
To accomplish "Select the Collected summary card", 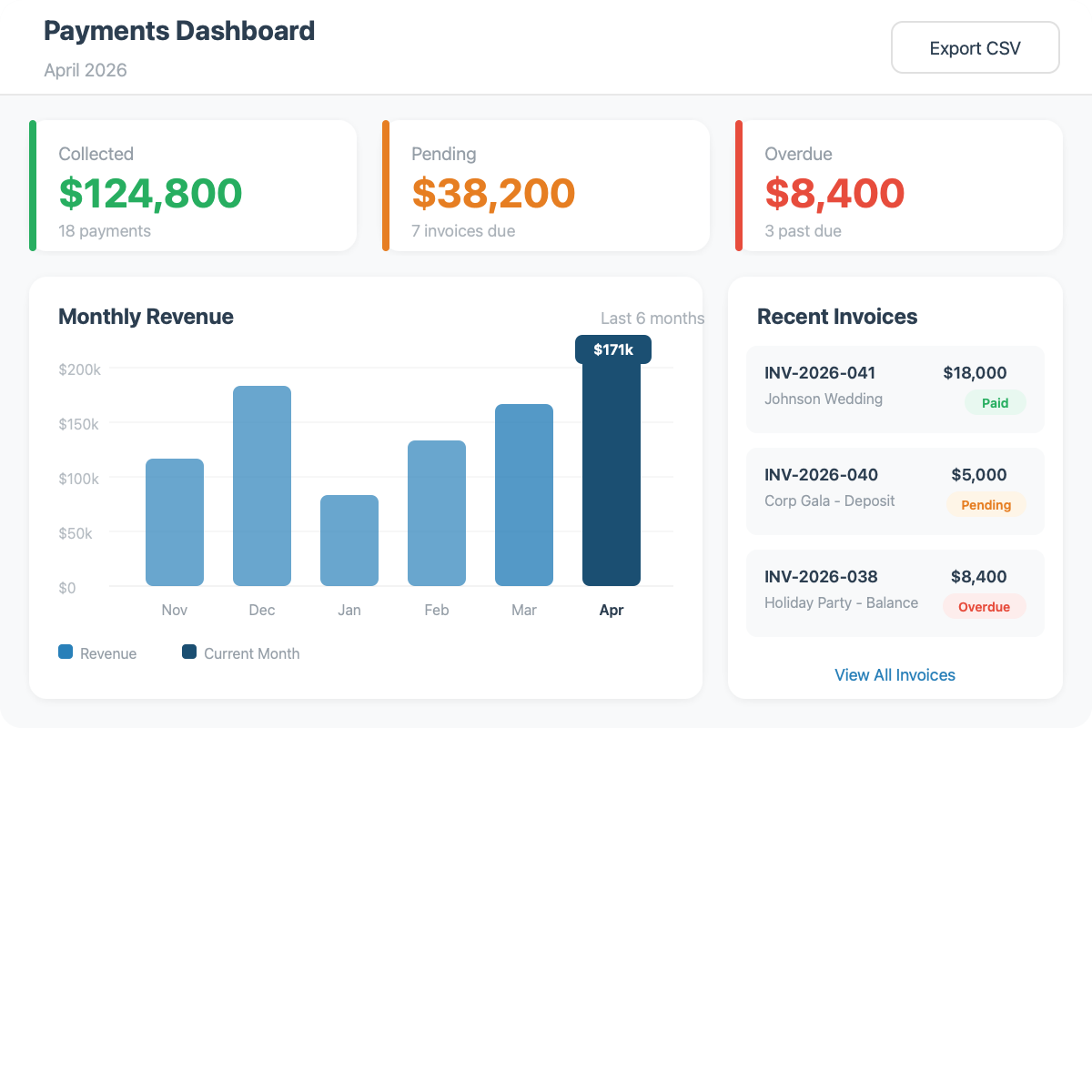I will pyautogui.click(x=192, y=185).
